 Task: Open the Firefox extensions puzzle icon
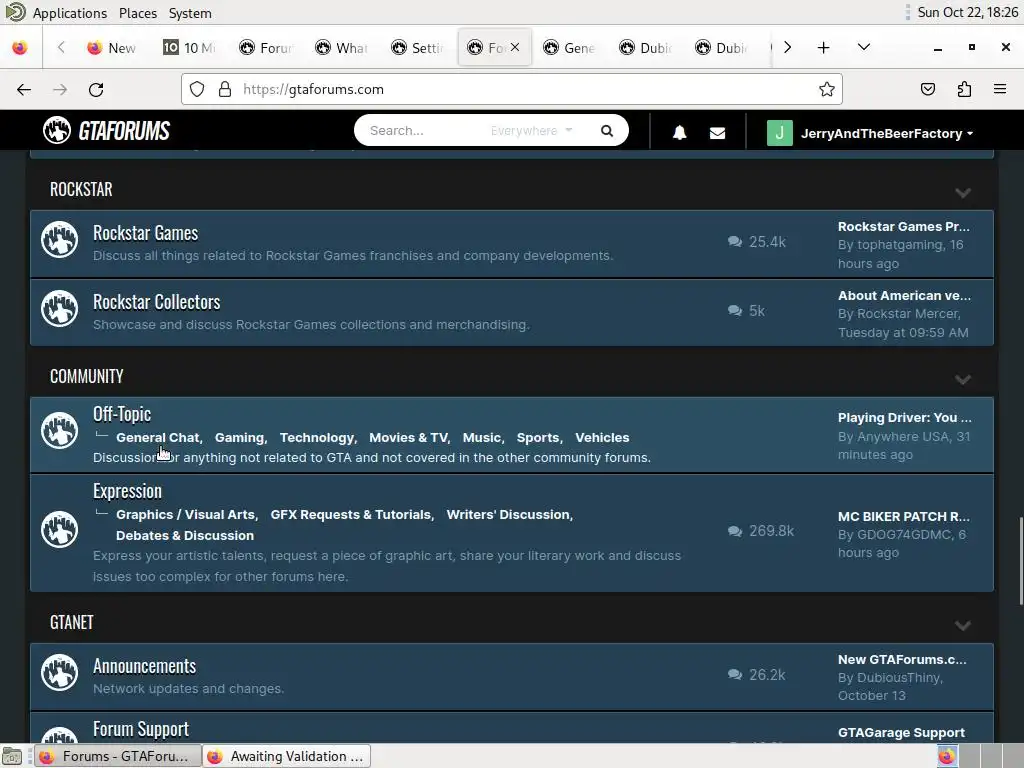coord(964,89)
